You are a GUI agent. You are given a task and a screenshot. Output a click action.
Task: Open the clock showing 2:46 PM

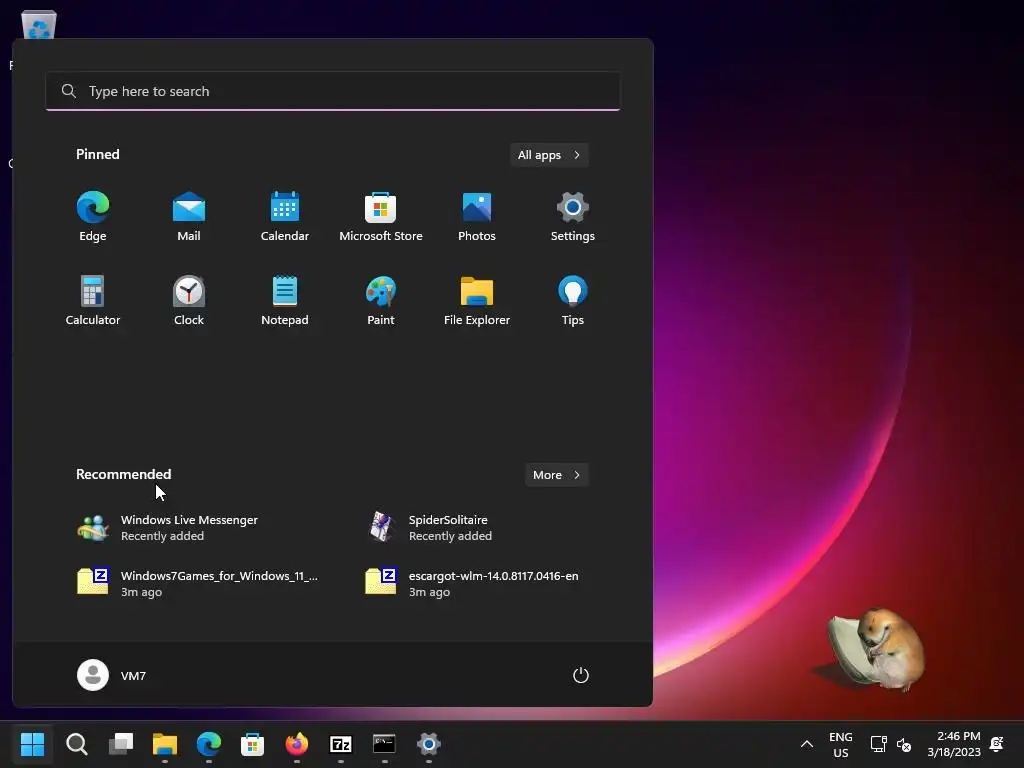(954, 744)
